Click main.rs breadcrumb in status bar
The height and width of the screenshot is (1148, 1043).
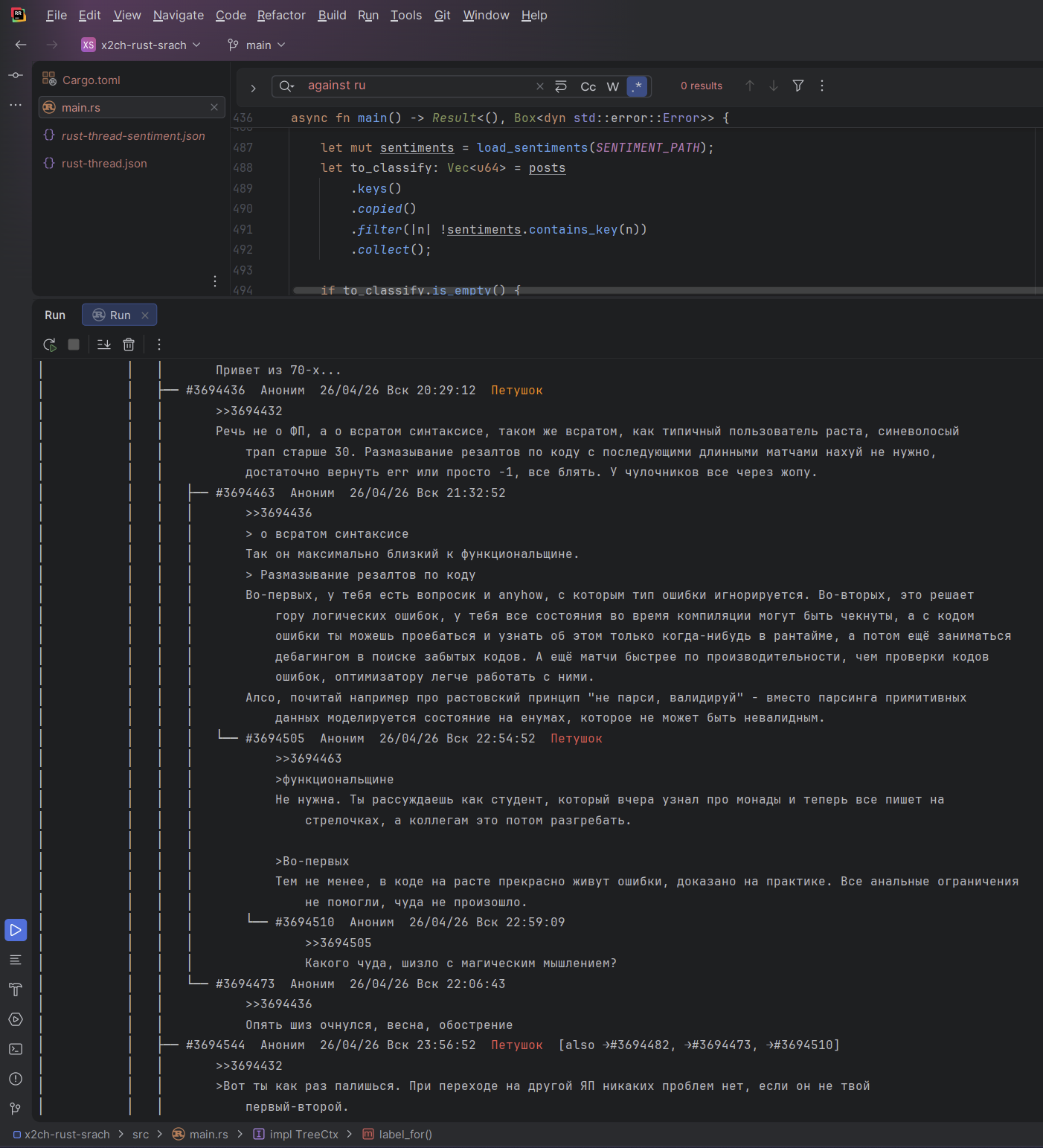[200, 1135]
